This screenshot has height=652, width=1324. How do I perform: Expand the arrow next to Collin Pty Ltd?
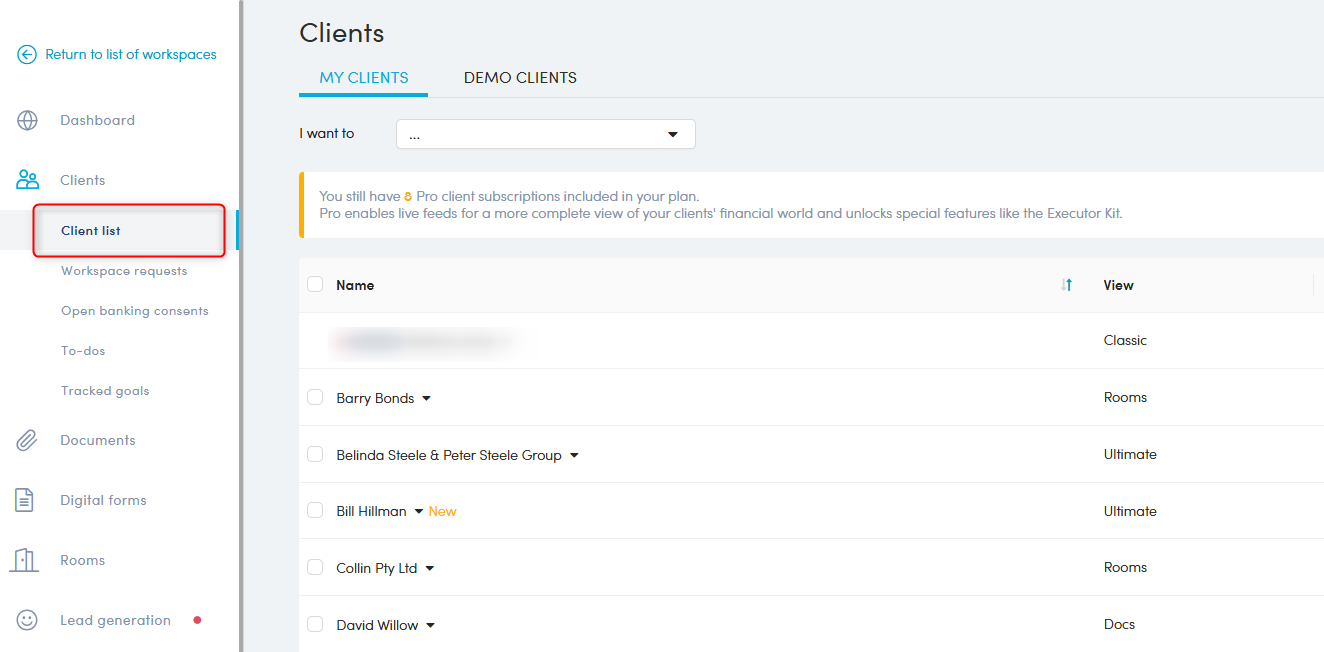point(430,568)
